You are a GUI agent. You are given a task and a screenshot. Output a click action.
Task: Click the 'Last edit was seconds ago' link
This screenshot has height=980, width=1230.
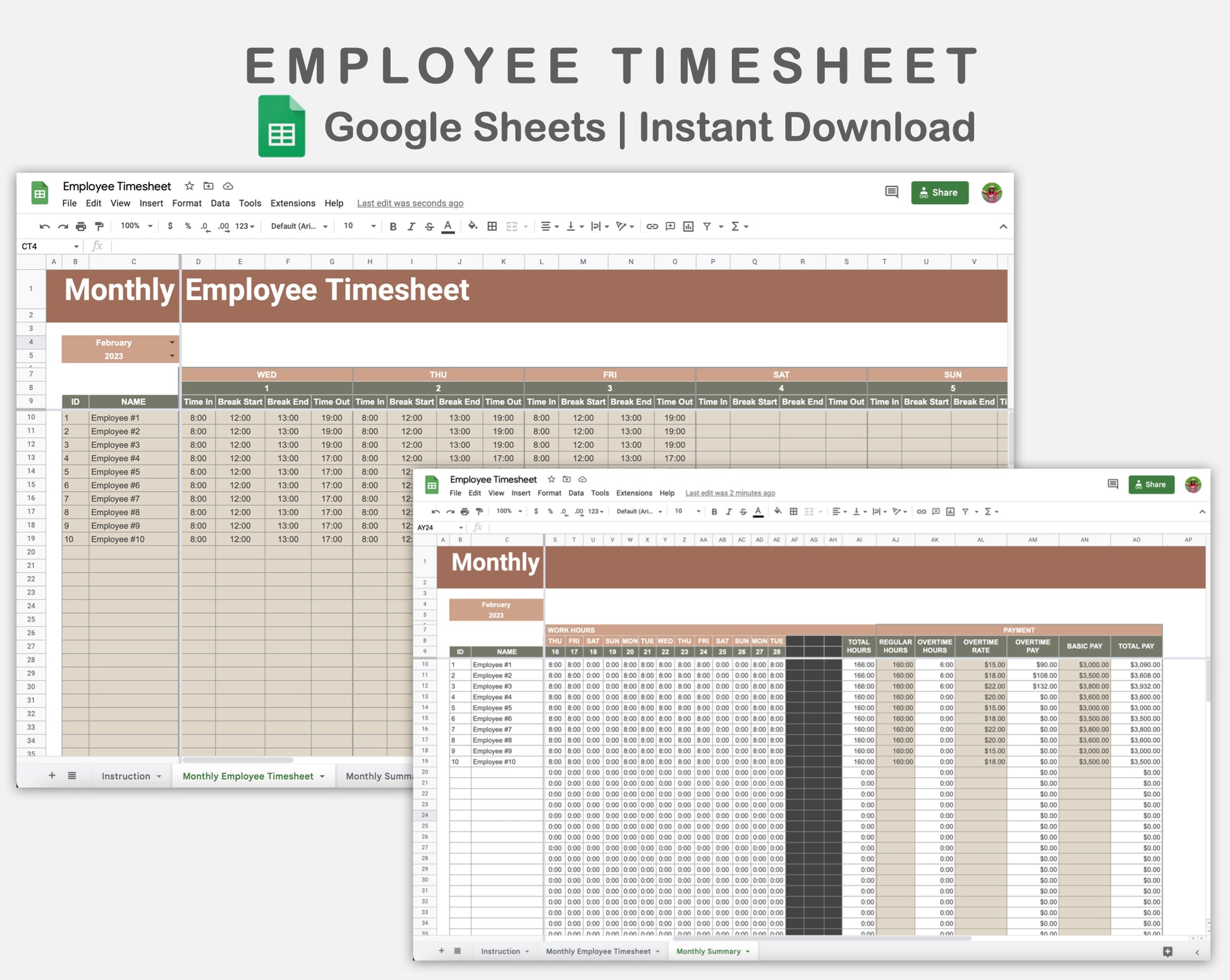click(x=410, y=203)
